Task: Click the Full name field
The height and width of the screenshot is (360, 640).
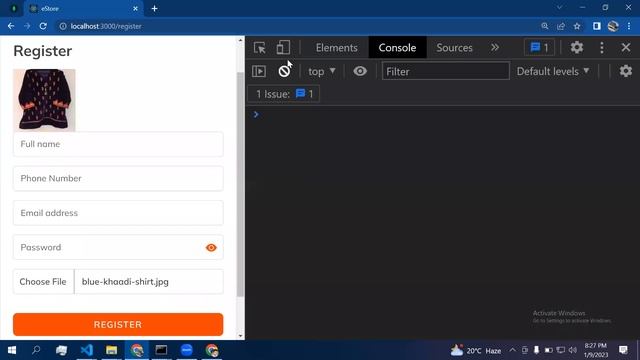Action: (x=118, y=144)
